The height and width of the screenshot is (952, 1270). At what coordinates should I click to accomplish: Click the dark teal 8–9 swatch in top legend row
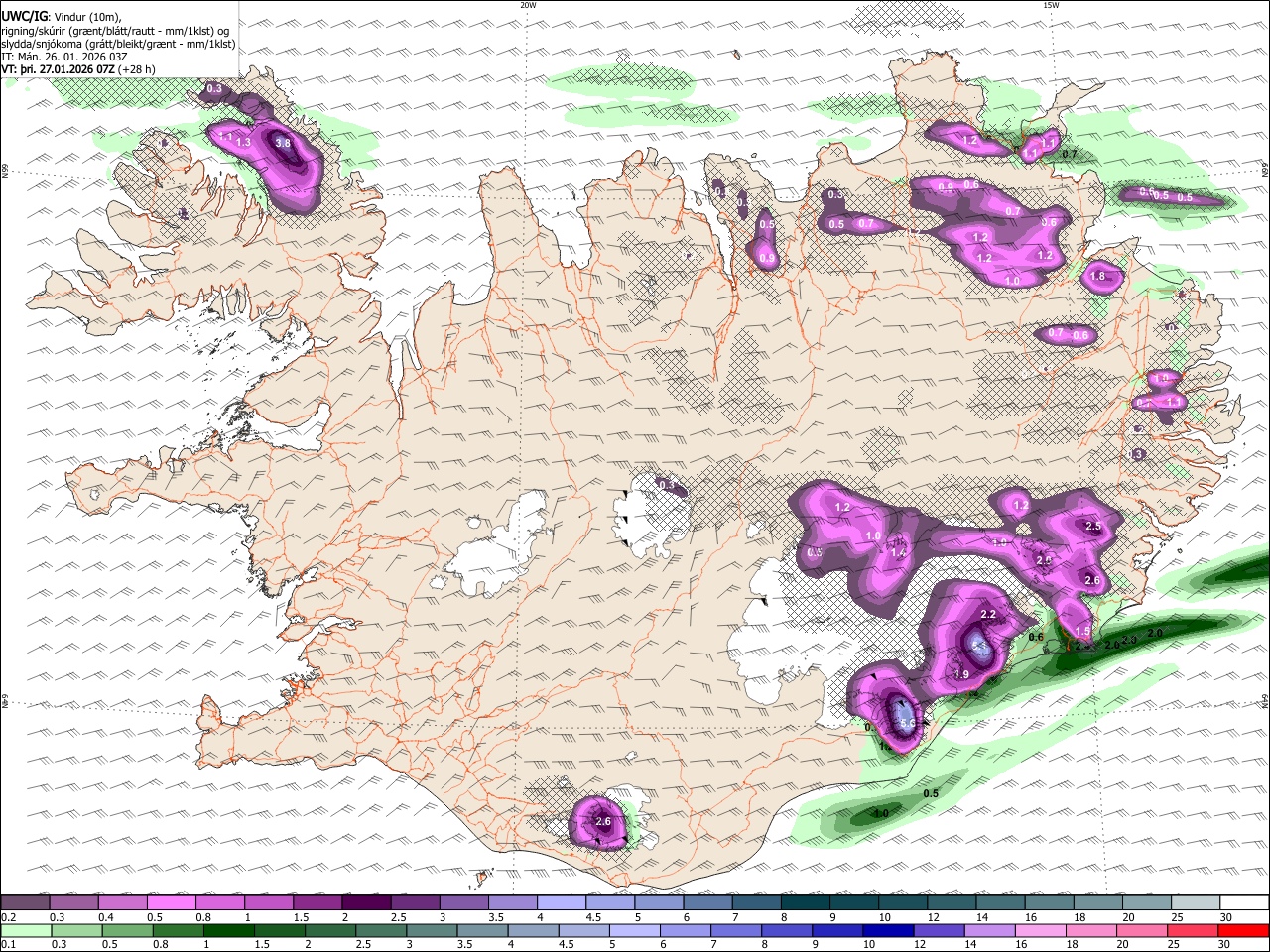(805, 902)
